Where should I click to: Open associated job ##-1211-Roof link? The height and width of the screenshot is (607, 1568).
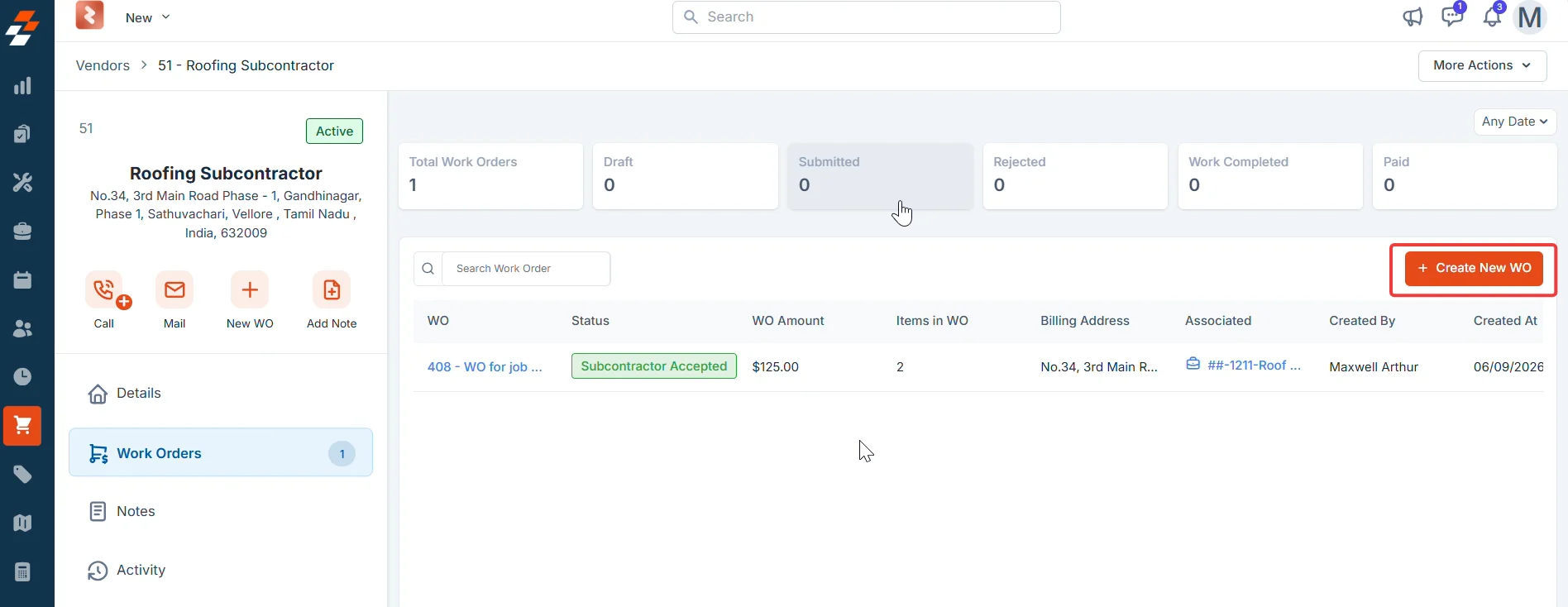pyautogui.click(x=1254, y=365)
